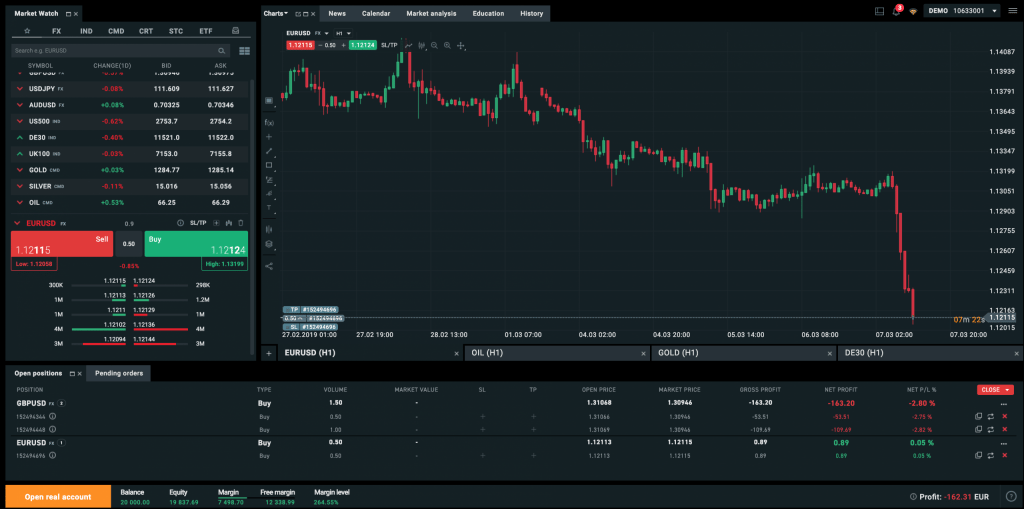
Task: Expand the DE30 row in Market Watch
Action: (20, 137)
